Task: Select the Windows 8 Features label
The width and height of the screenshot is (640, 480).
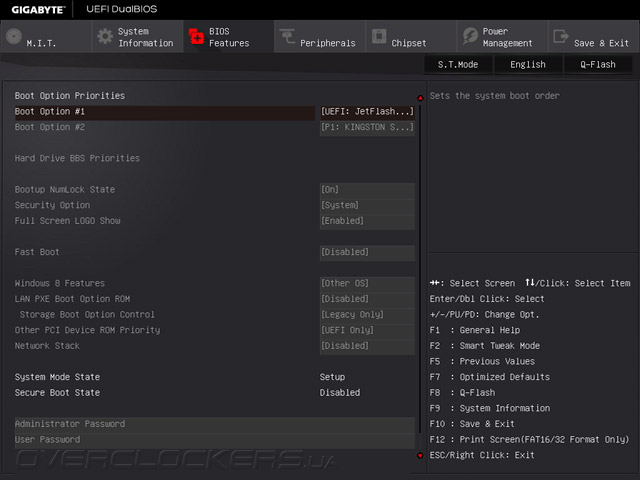Action: pyautogui.click(x=60, y=283)
